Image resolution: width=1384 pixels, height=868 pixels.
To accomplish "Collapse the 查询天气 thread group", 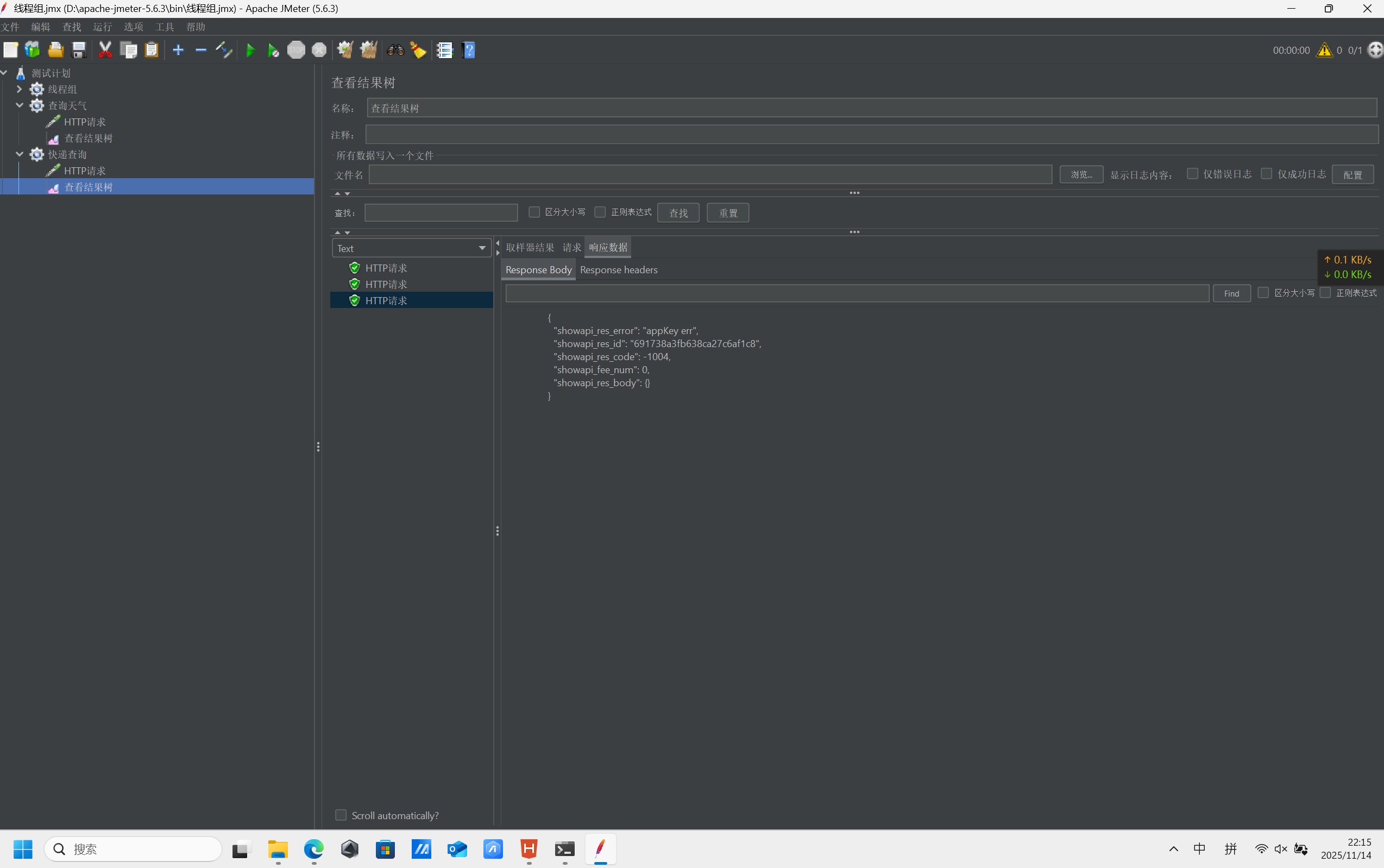I will [x=19, y=105].
